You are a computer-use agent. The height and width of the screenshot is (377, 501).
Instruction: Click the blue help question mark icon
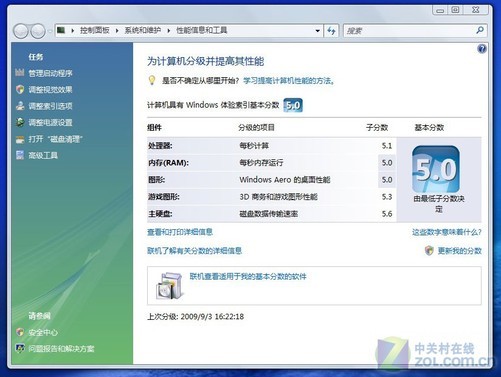(x=482, y=49)
